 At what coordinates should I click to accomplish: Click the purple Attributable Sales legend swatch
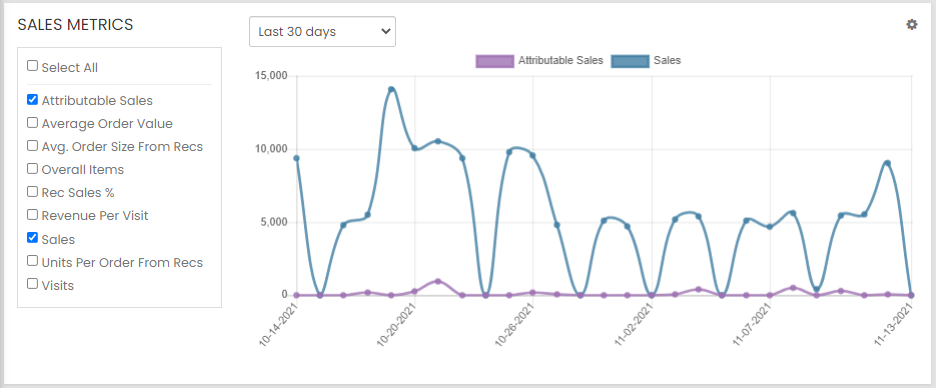pyautogui.click(x=495, y=61)
